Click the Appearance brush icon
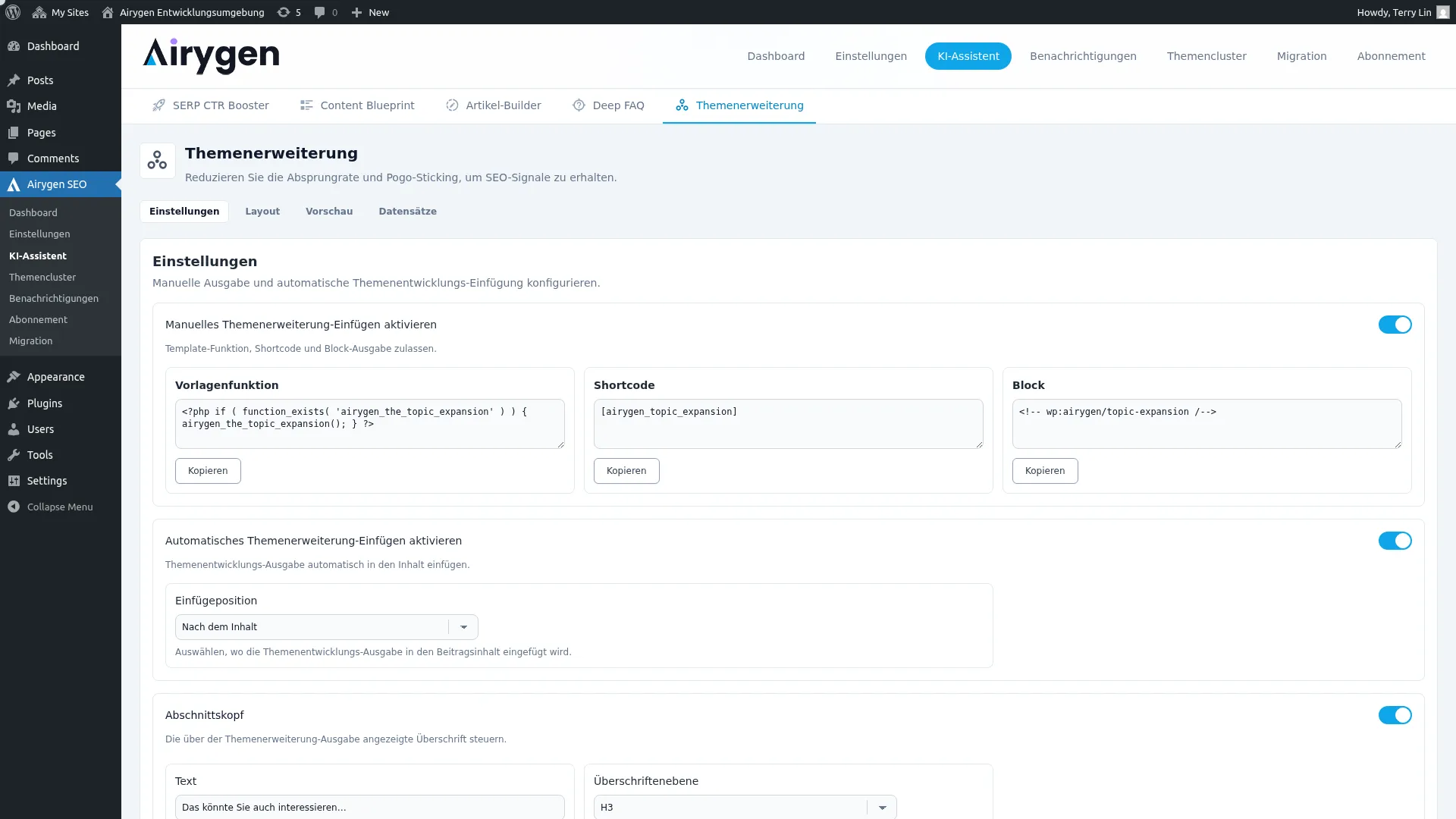 tap(14, 377)
